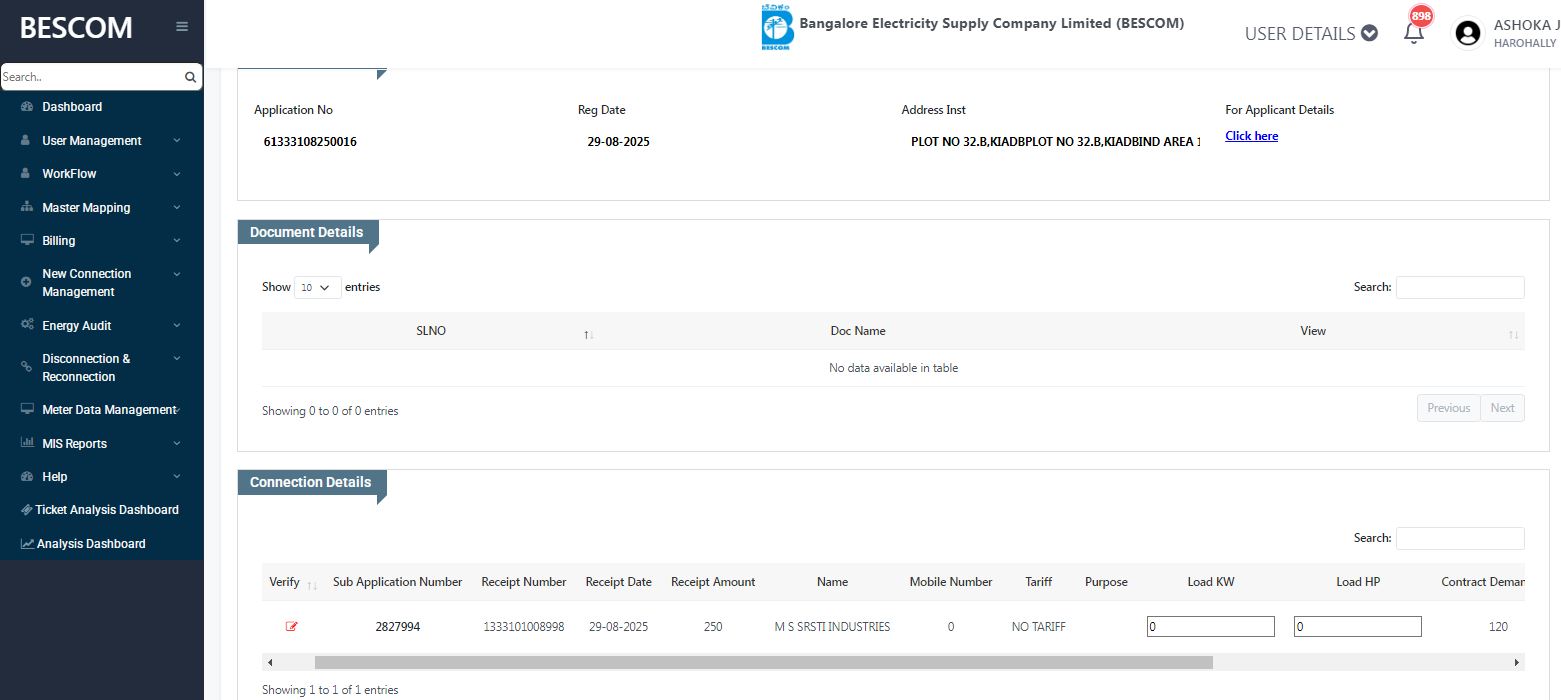Open Meter Data Management menu
Viewport: 1561px width, 700px height.
pos(108,410)
